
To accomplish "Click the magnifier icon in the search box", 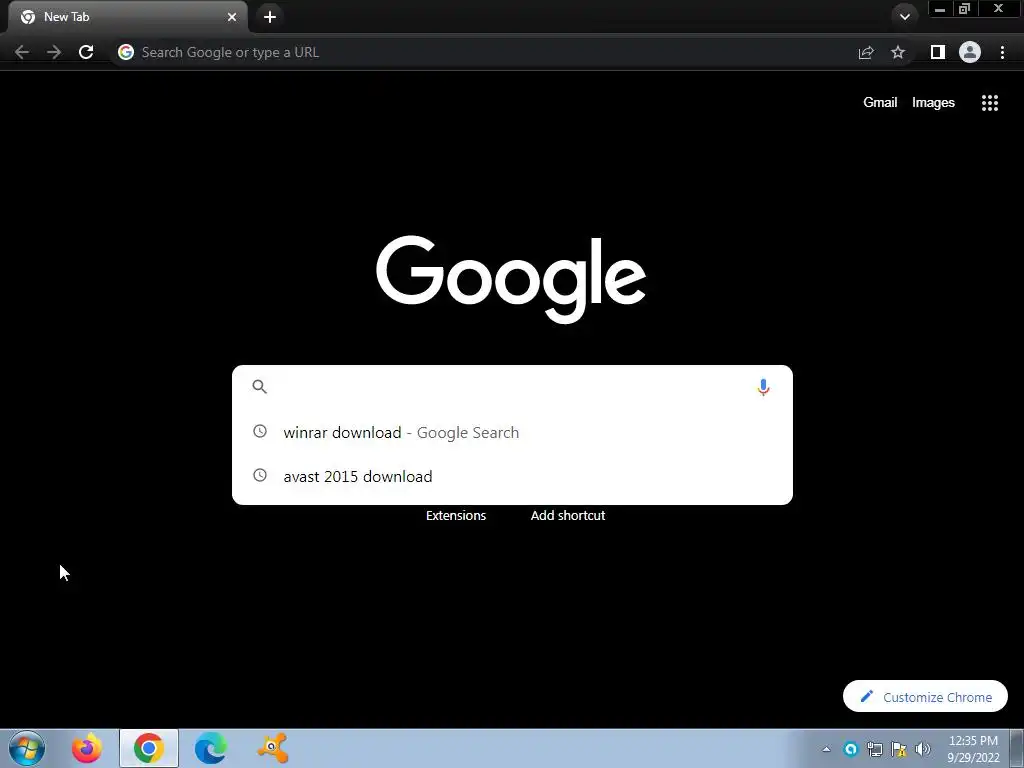I will [259, 387].
